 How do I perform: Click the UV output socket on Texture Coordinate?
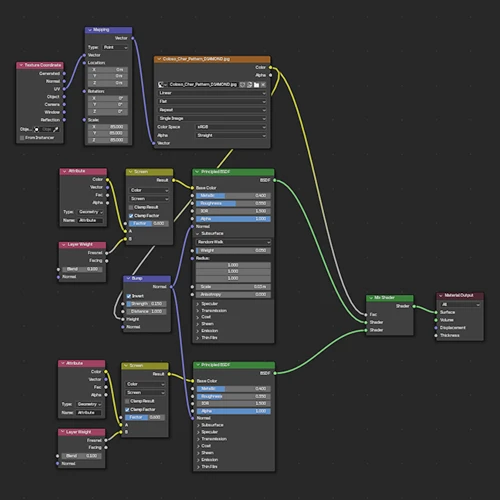click(x=64, y=89)
